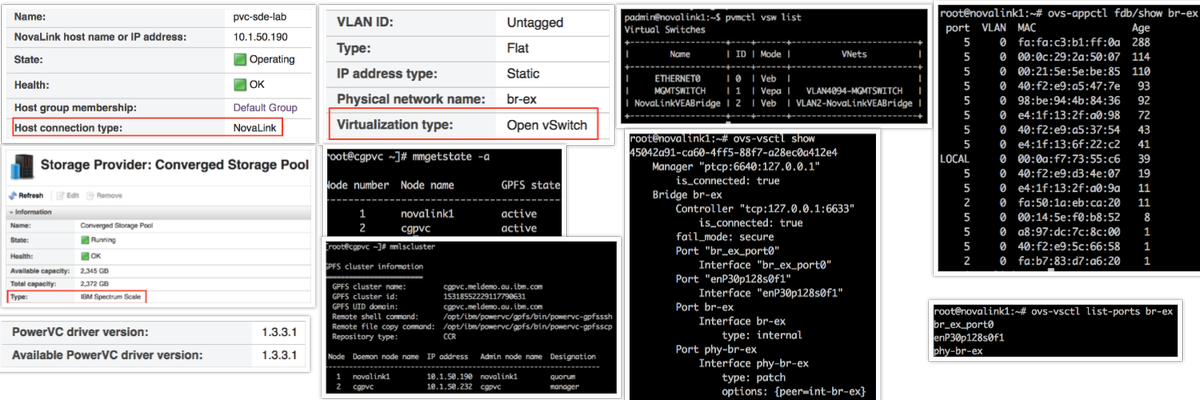Click the green Running state icon

point(84,240)
